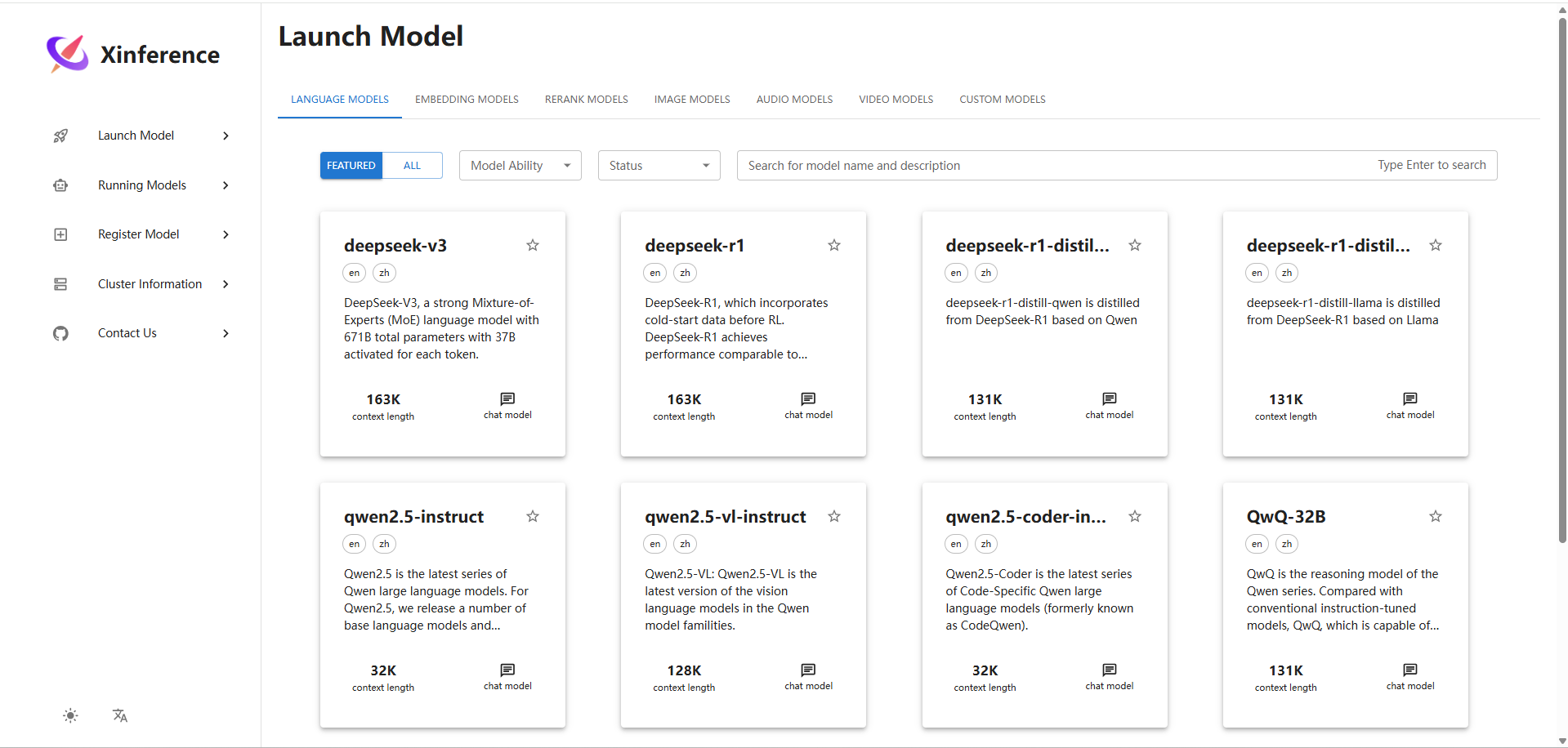1568x748 pixels.
Task: Click the 'zh' tag on deepseek-r1 card
Action: [x=685, y=273]
